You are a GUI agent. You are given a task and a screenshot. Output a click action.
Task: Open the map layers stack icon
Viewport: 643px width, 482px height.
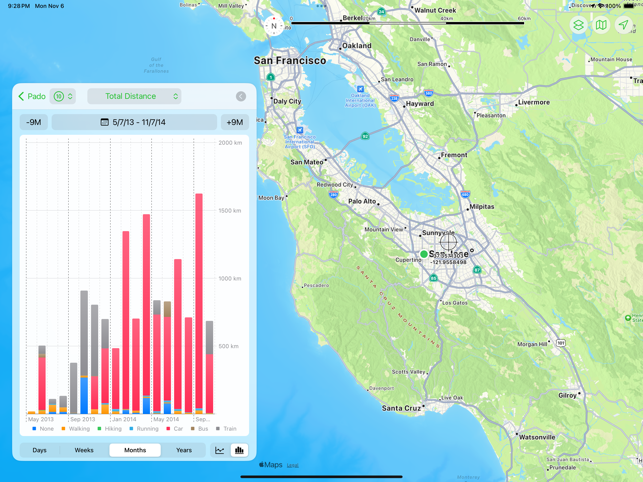578,25
